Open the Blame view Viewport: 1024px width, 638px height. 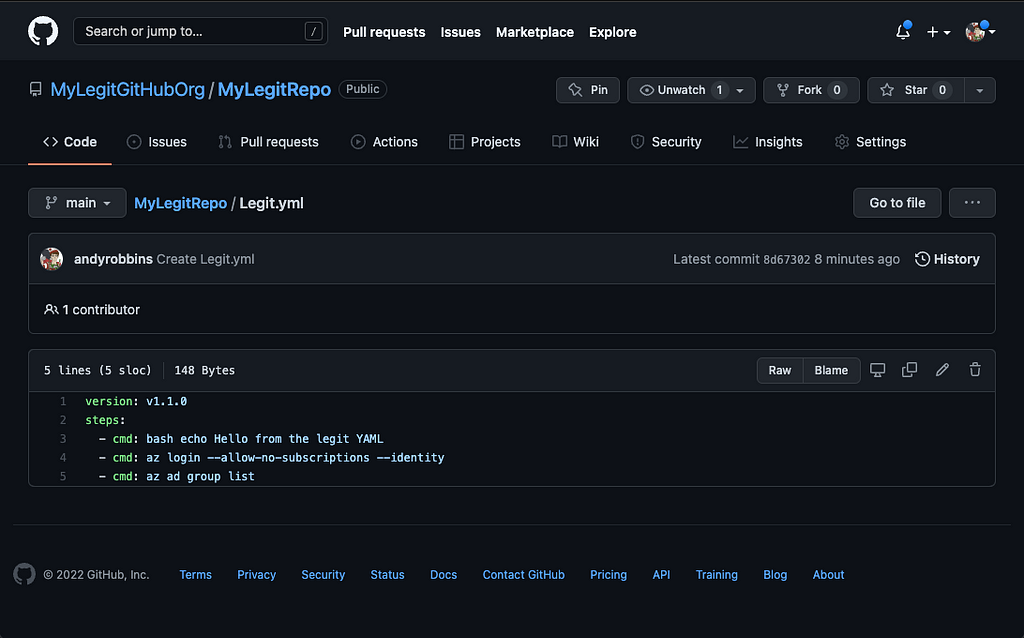click(831, 370)
